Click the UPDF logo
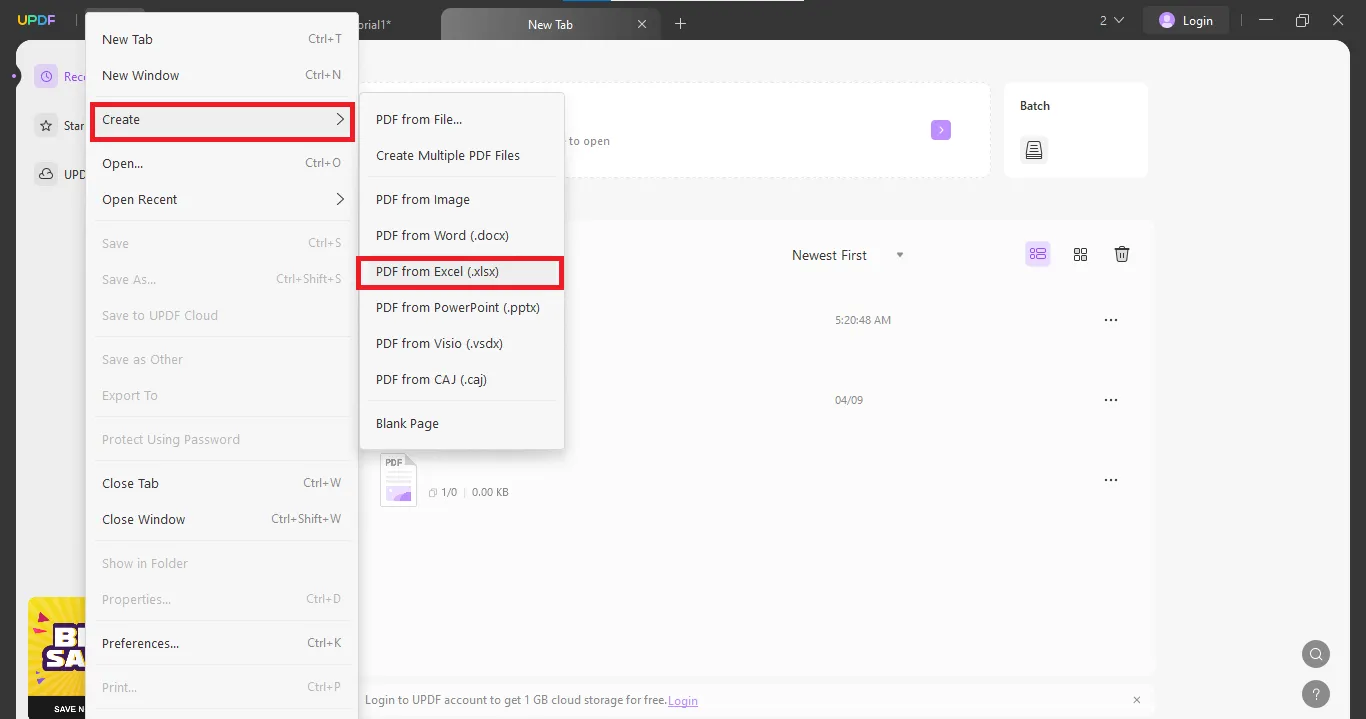Viewport: 1366px width, 719px height. (x=37, y=19)
